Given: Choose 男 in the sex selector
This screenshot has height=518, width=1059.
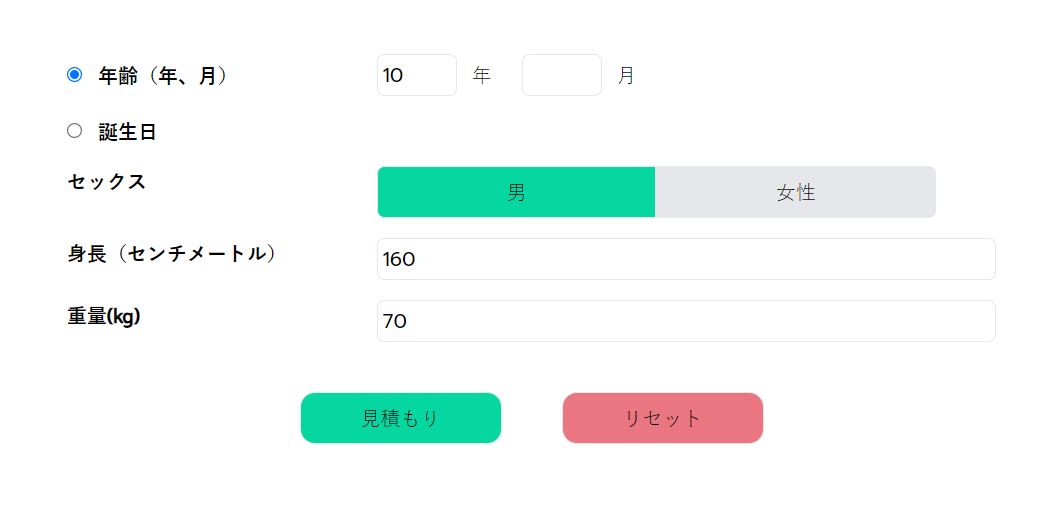Looking at the screenshot, I should (x=516, y=192).
